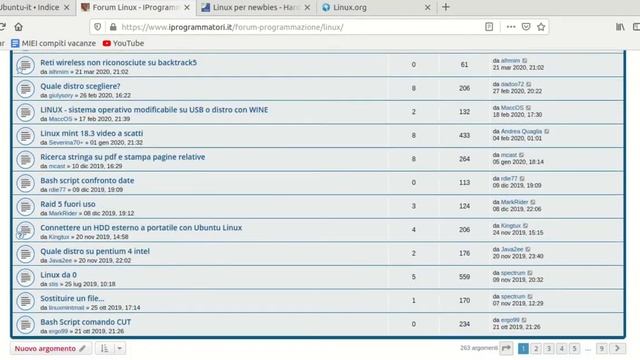The width and height of the screenshot is (640, 360).
Task: Open topic 'Quale distro su pentium 4 intel'
Action: tap(95, 251)
